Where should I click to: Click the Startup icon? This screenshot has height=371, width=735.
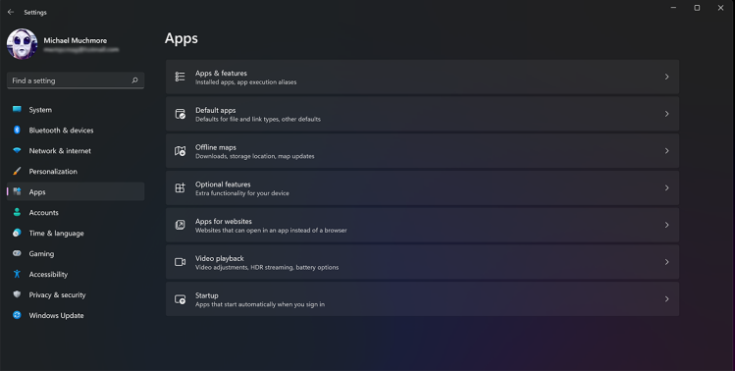pos(180,299)
